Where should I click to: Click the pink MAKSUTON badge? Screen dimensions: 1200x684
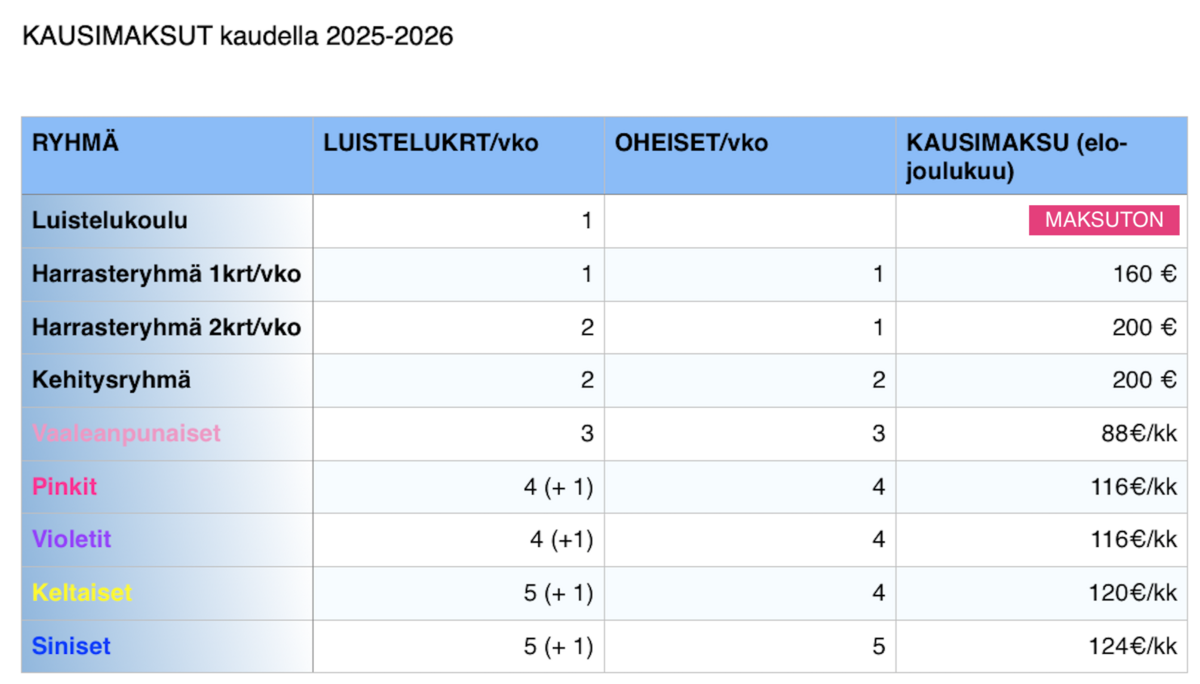[x=1104, y=221]
